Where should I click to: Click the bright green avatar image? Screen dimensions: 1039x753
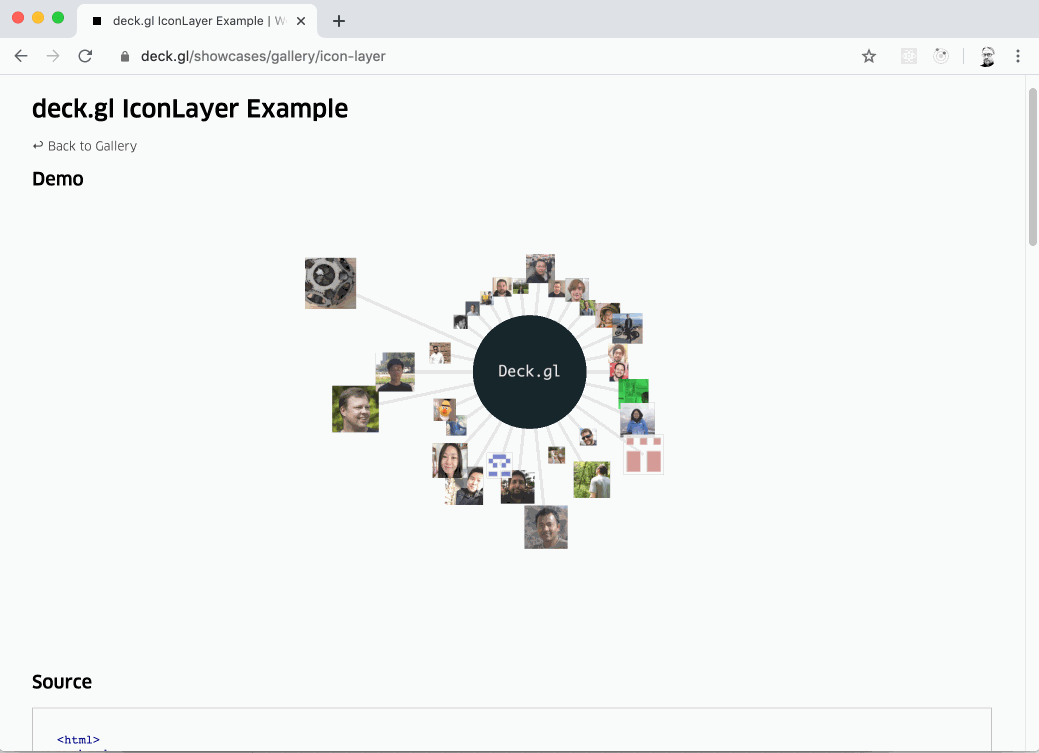coord(634,392)
